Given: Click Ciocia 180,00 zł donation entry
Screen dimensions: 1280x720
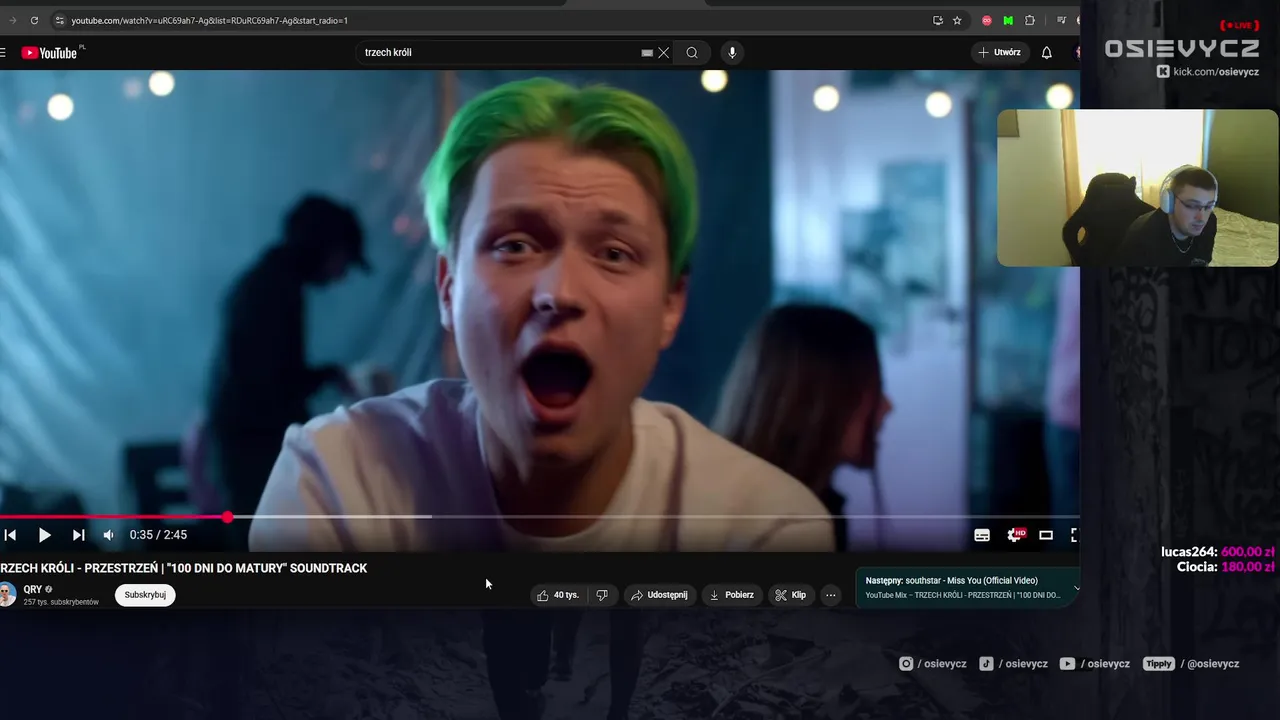Looking at the screenshot, I should tap(1225, 567).
